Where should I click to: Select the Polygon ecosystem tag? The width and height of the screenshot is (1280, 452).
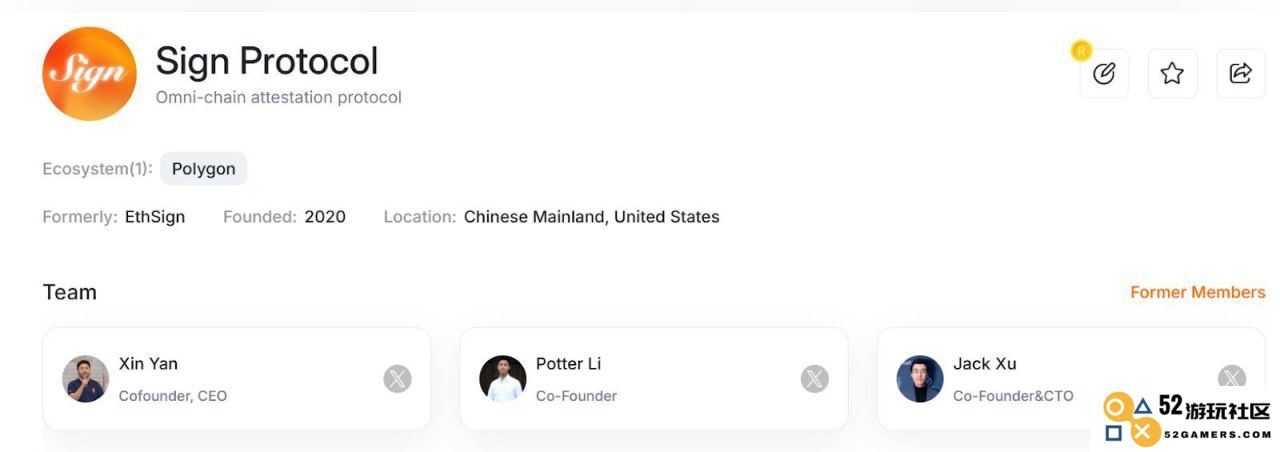click(x=204, y=169)
